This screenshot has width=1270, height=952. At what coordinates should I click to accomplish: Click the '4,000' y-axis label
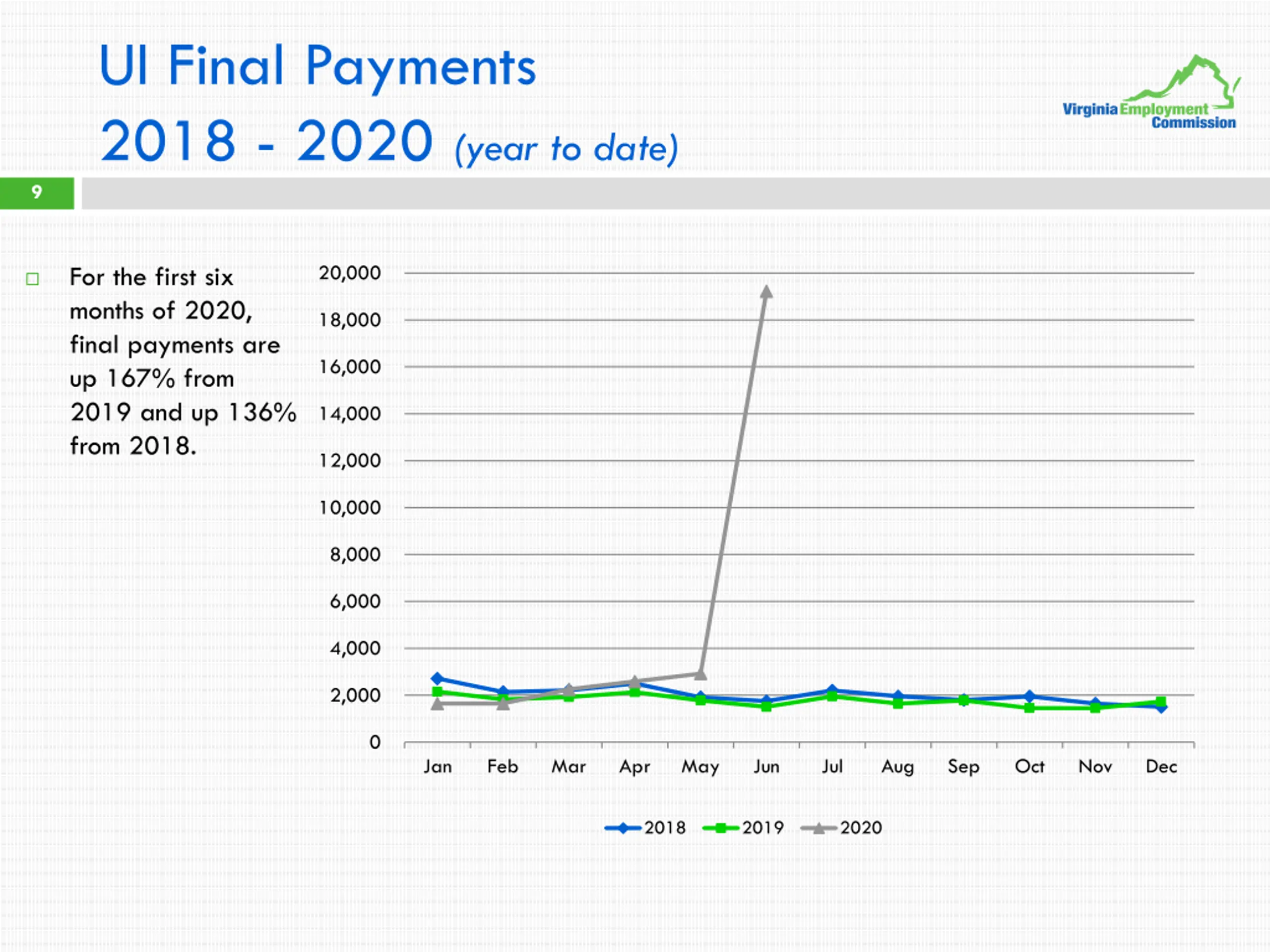point(355,649)
